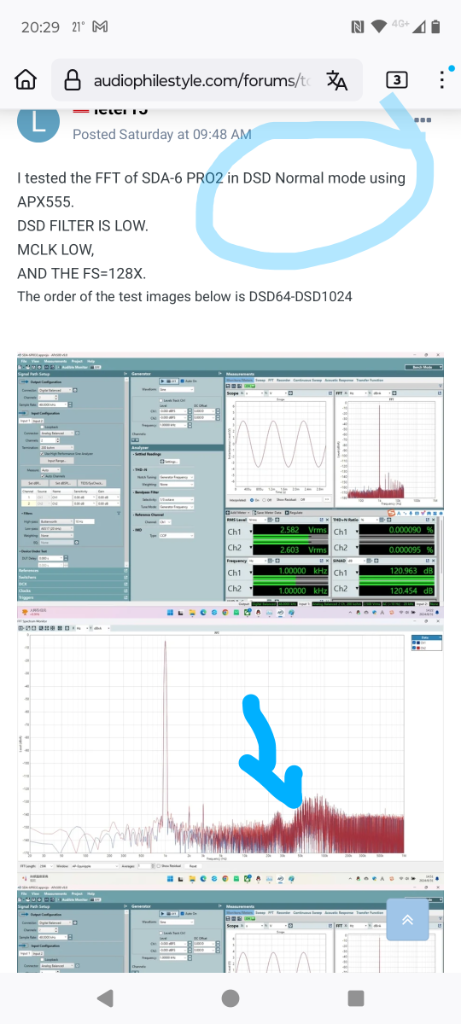Select the text 'DSD FILTER IS LOW.'
Image resolution: width=461 pixels, height=1024 pixels.
tap(83, 225)
